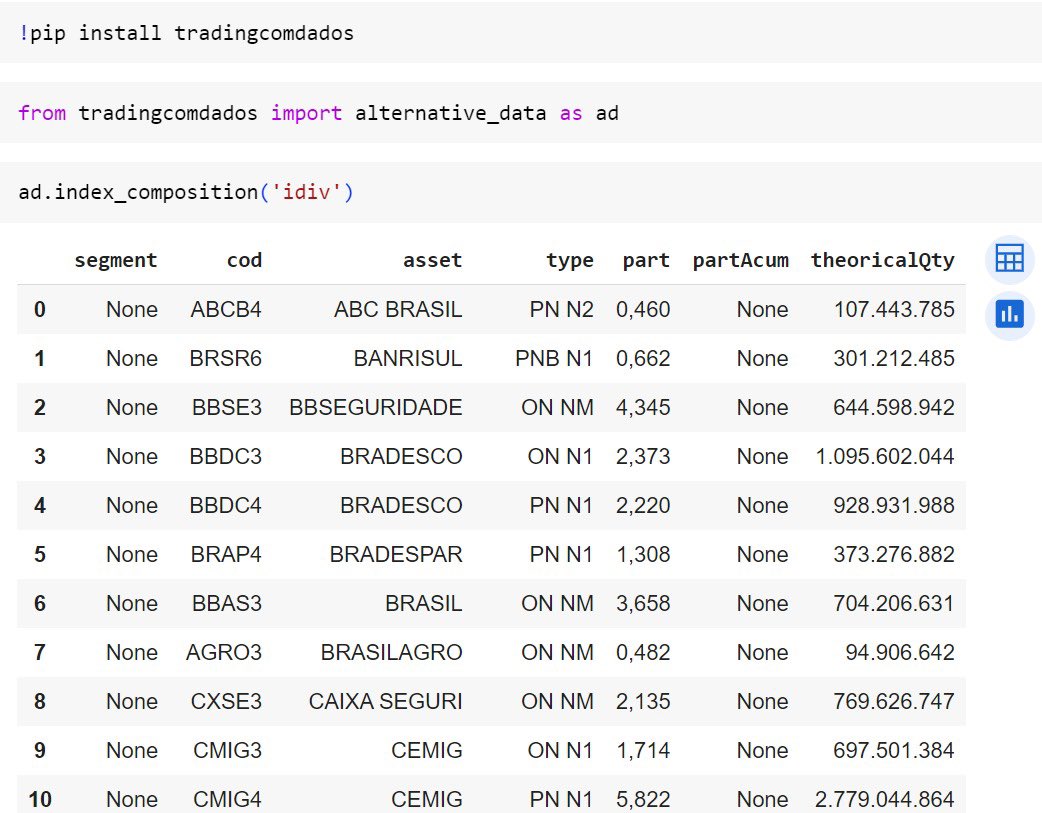The height and width of the screenshot is (813, 1042).
Task: Click the BRASILAGRO asset cell
Action: pyautogui.click(x=391, y=652)
